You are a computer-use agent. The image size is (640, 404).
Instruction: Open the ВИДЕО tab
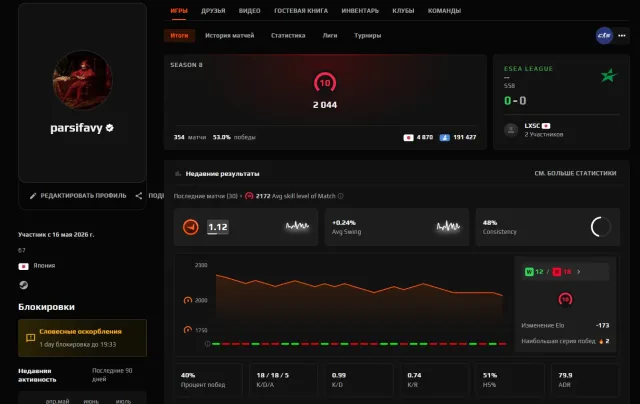point(249,11)
